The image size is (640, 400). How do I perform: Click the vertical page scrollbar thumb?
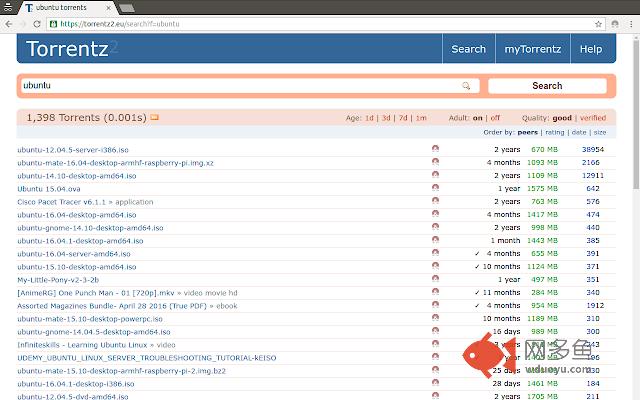coord(636,114)
